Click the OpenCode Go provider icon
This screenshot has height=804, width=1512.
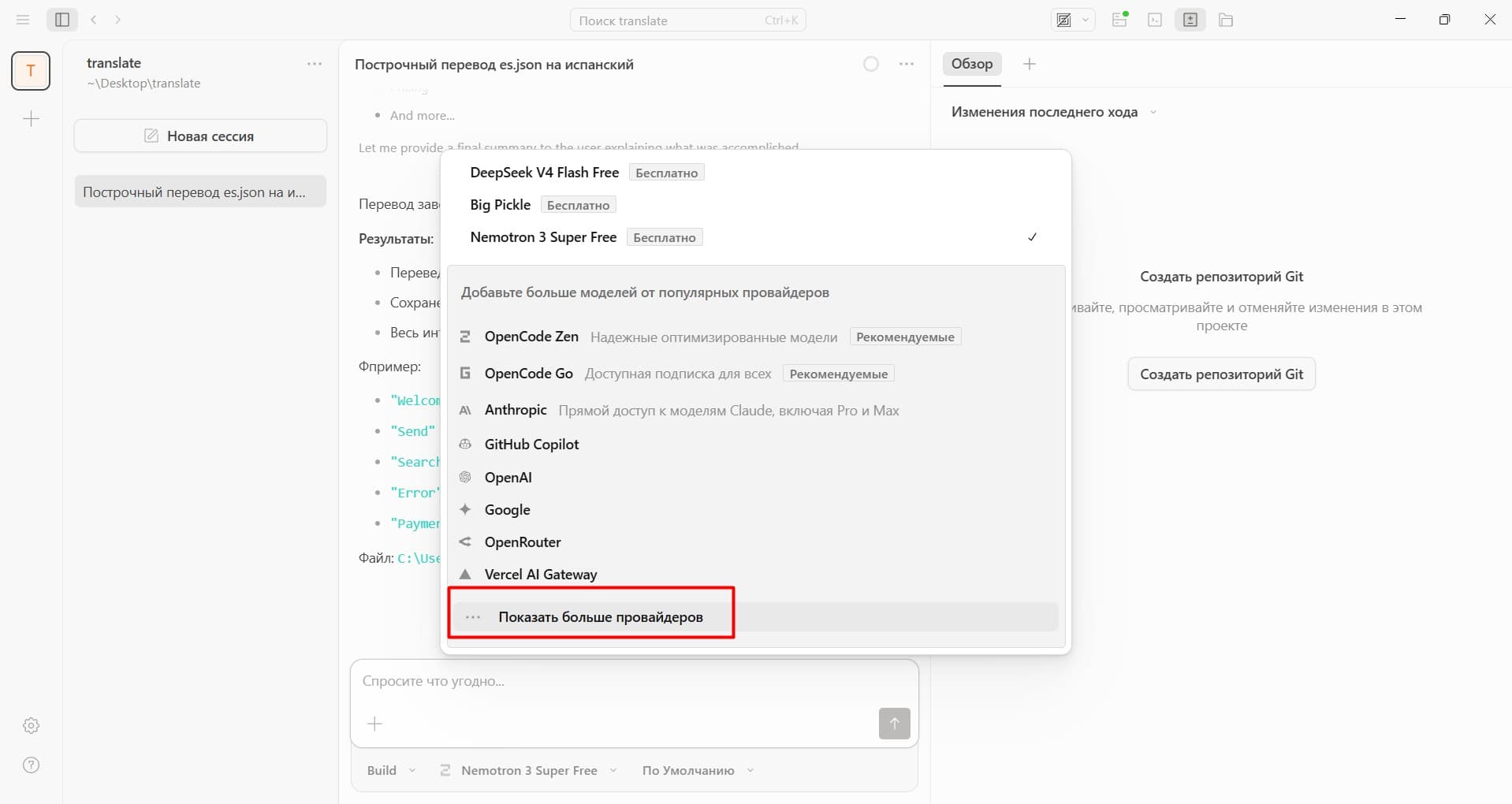[465, 373]
